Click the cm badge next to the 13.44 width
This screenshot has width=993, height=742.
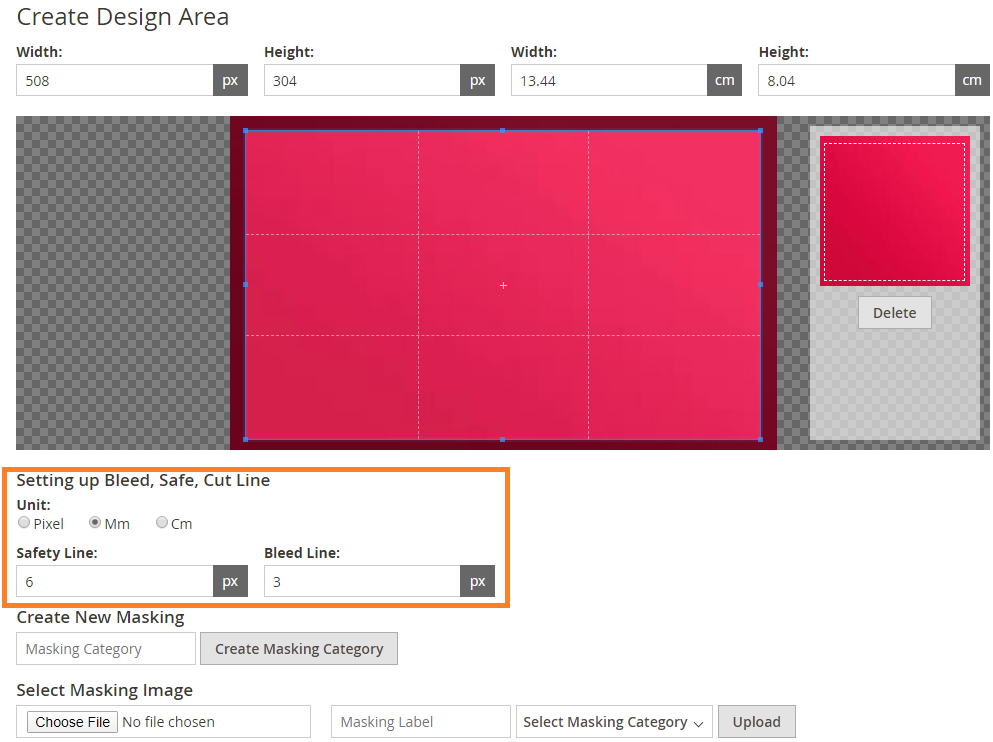click(724, 80)
